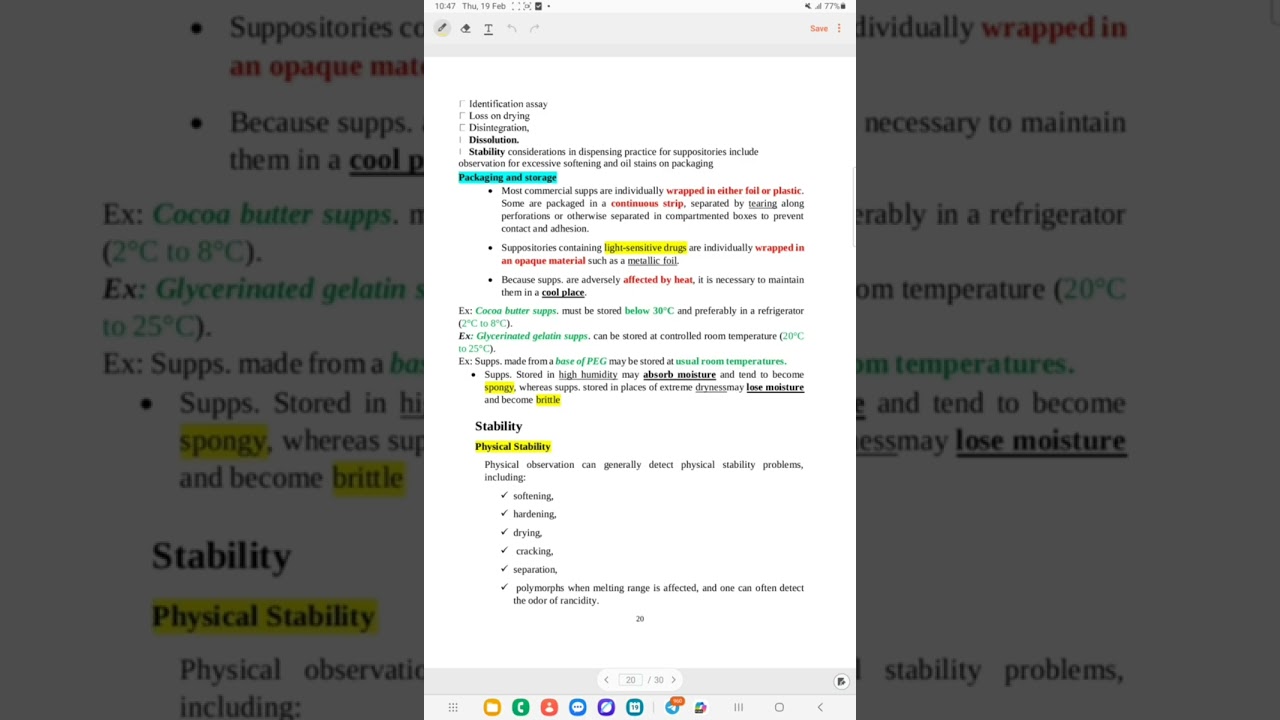This screenshot has width=1280, height=720.
Task: Save the annotated document
Action: [x=819, y=28]
